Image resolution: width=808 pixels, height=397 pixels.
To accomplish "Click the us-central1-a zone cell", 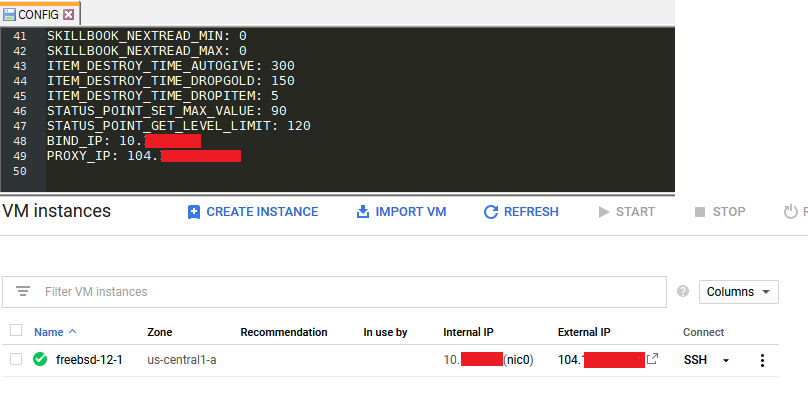I will [182, 360].
